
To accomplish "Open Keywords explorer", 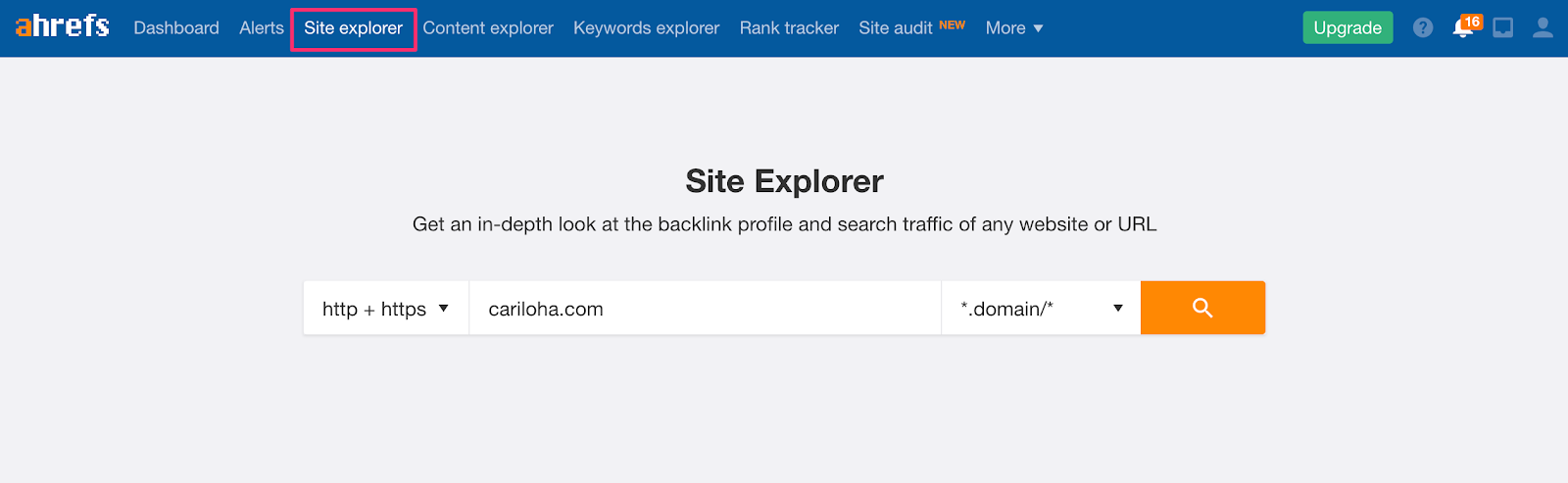I will (647, 28).
